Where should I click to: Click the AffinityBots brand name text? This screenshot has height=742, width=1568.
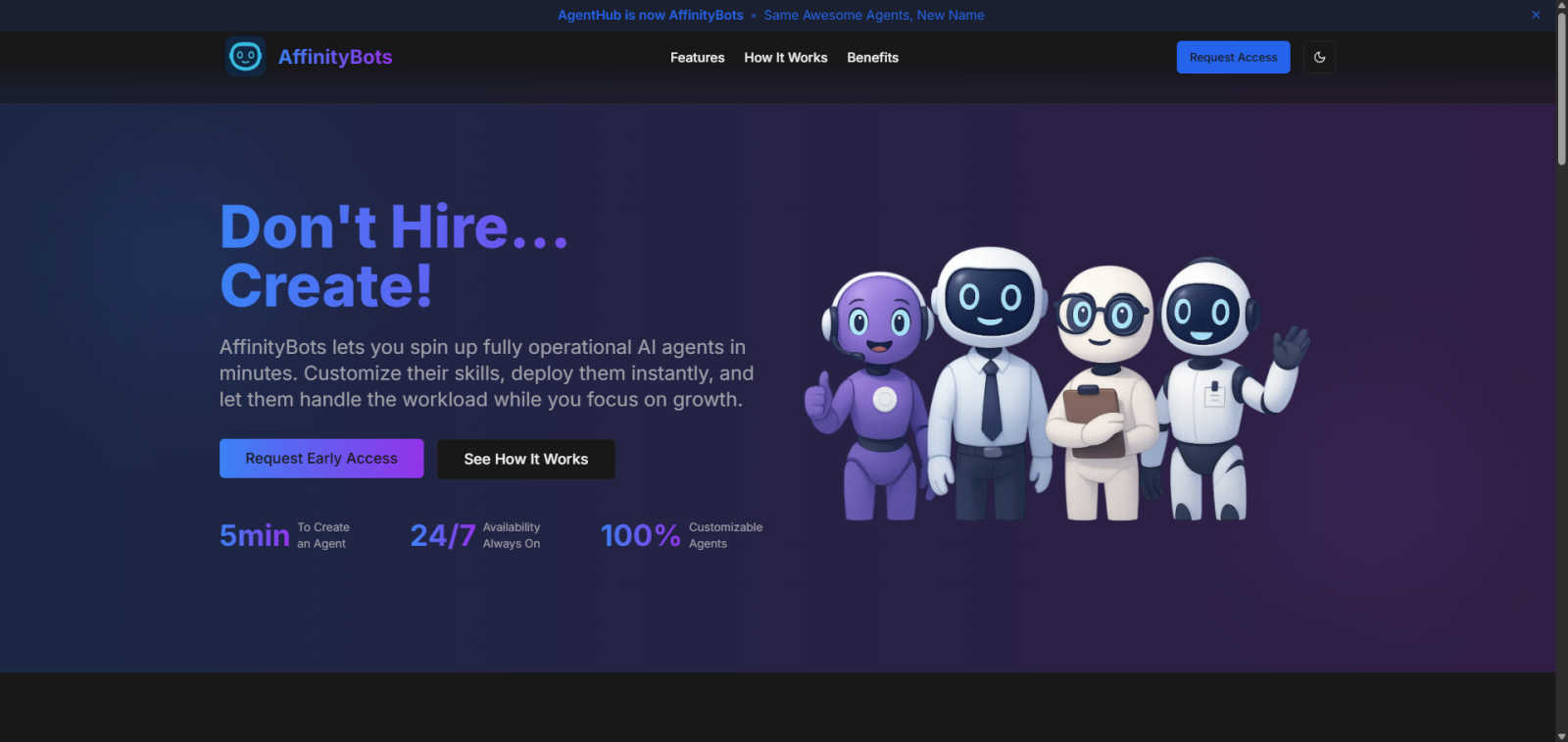(335, 57)
